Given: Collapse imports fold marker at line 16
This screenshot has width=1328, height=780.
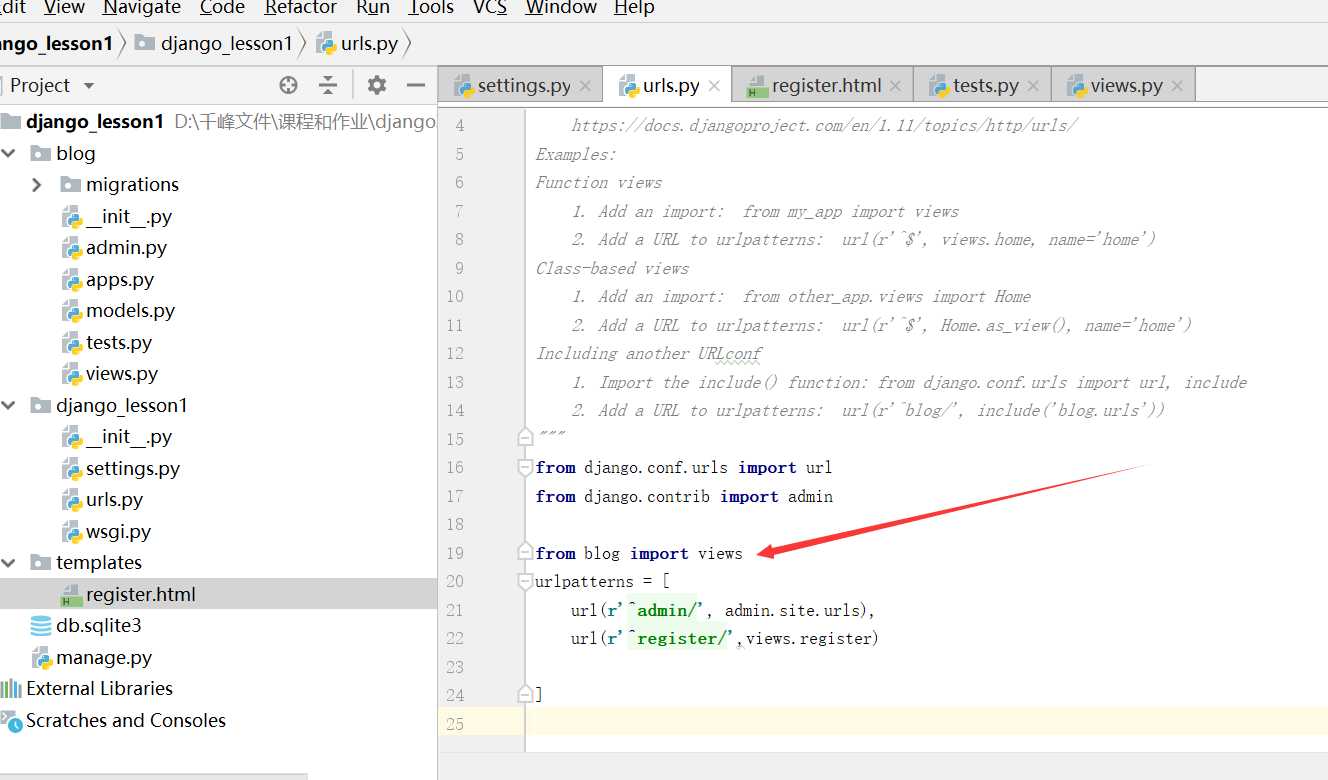Looking at the screenshot, I should (x=525, y=467).
